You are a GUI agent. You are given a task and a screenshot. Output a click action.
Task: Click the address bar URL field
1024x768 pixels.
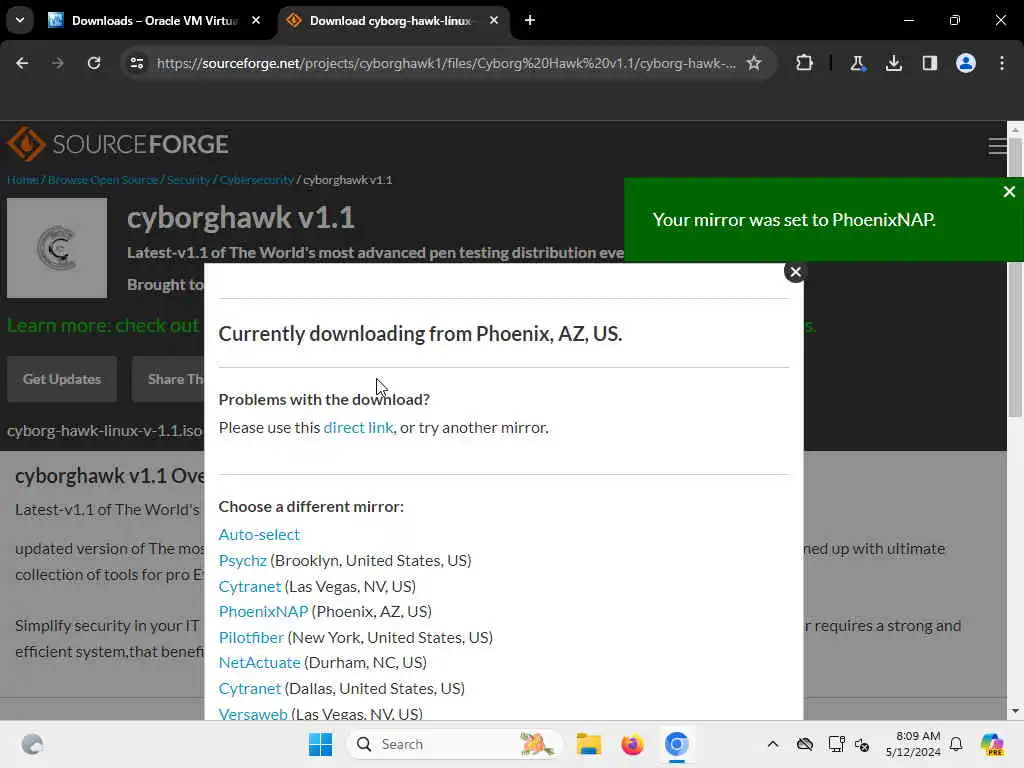446,63
